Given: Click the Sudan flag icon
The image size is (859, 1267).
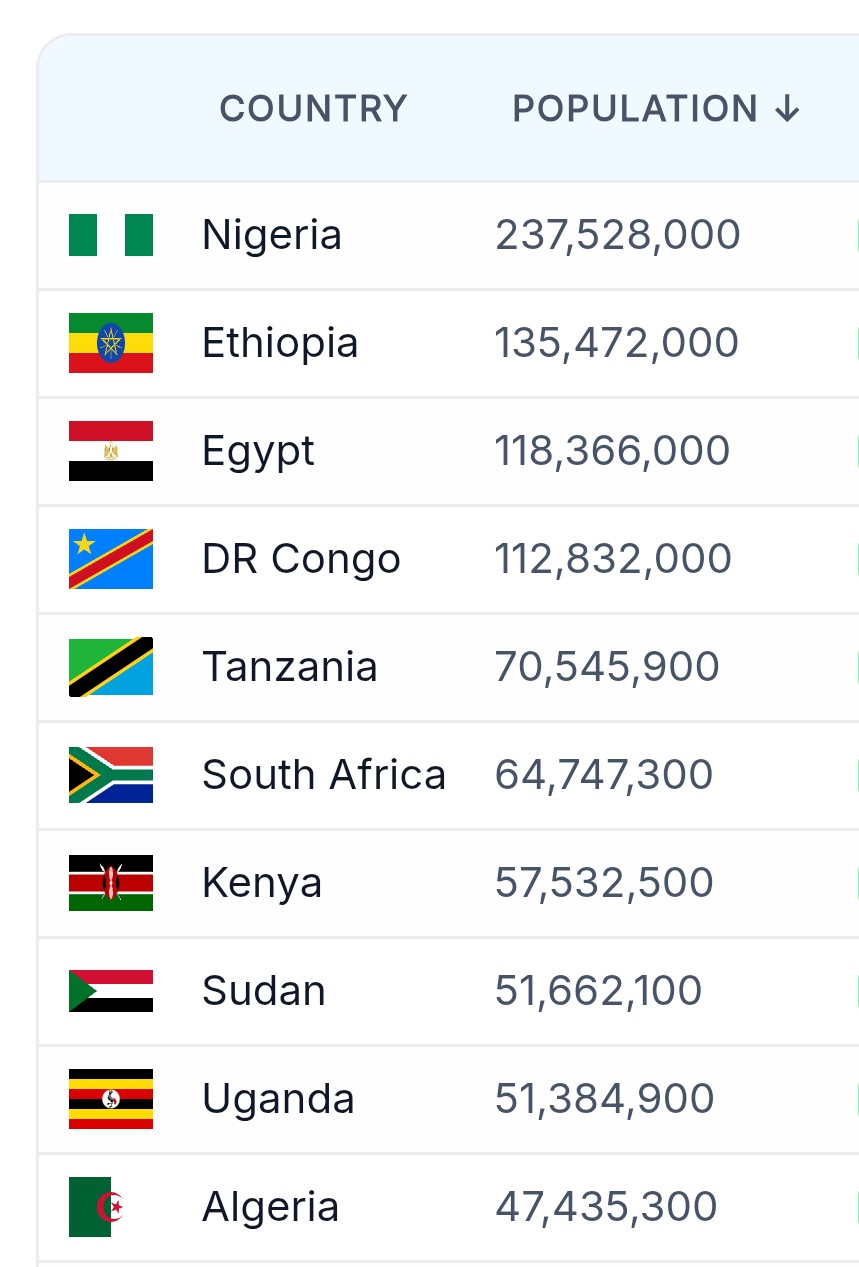Looking at the screenshot, I should pyautogui.click(x=111, y=991).
